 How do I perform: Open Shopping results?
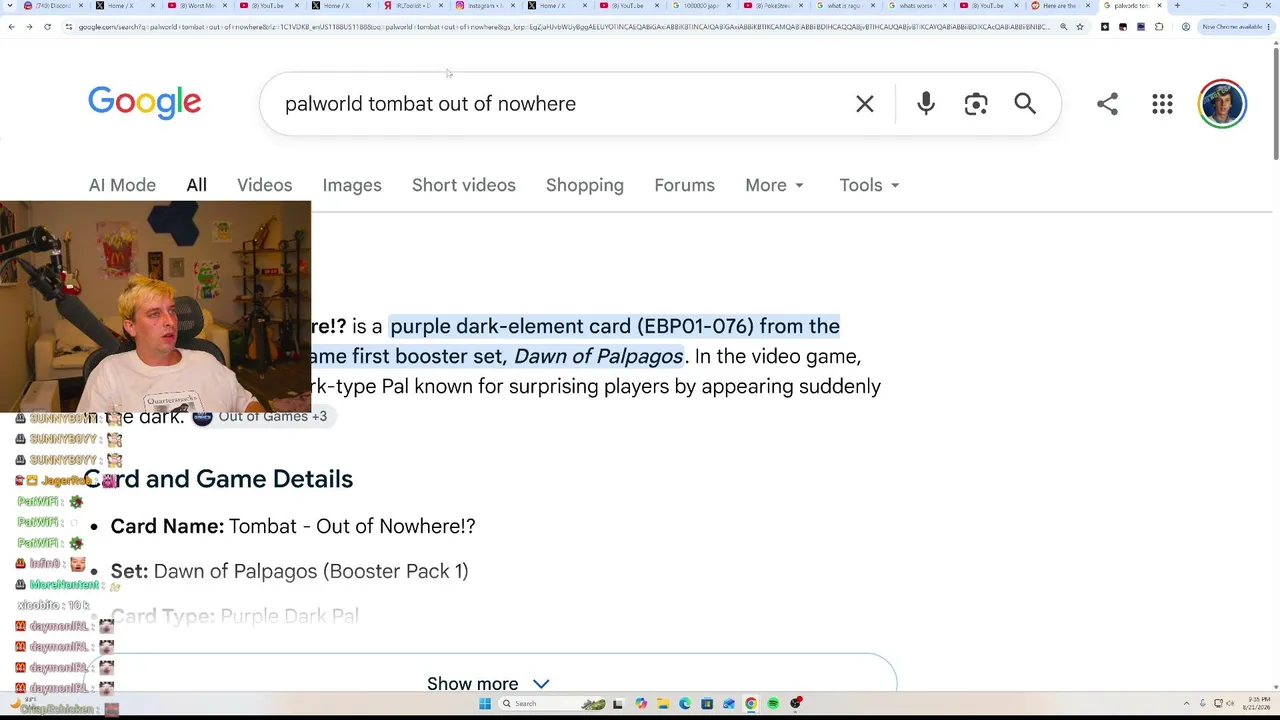[585, 185]
